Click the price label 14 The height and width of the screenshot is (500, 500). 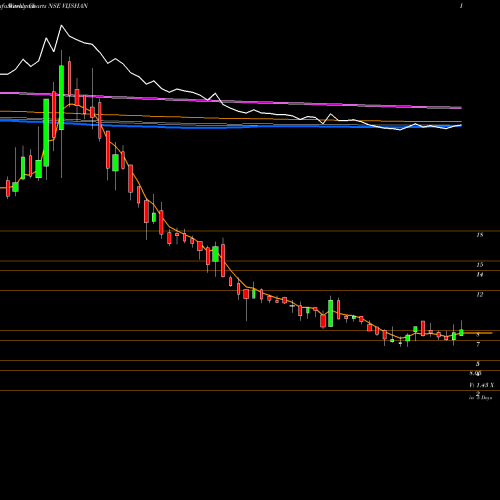480,275
